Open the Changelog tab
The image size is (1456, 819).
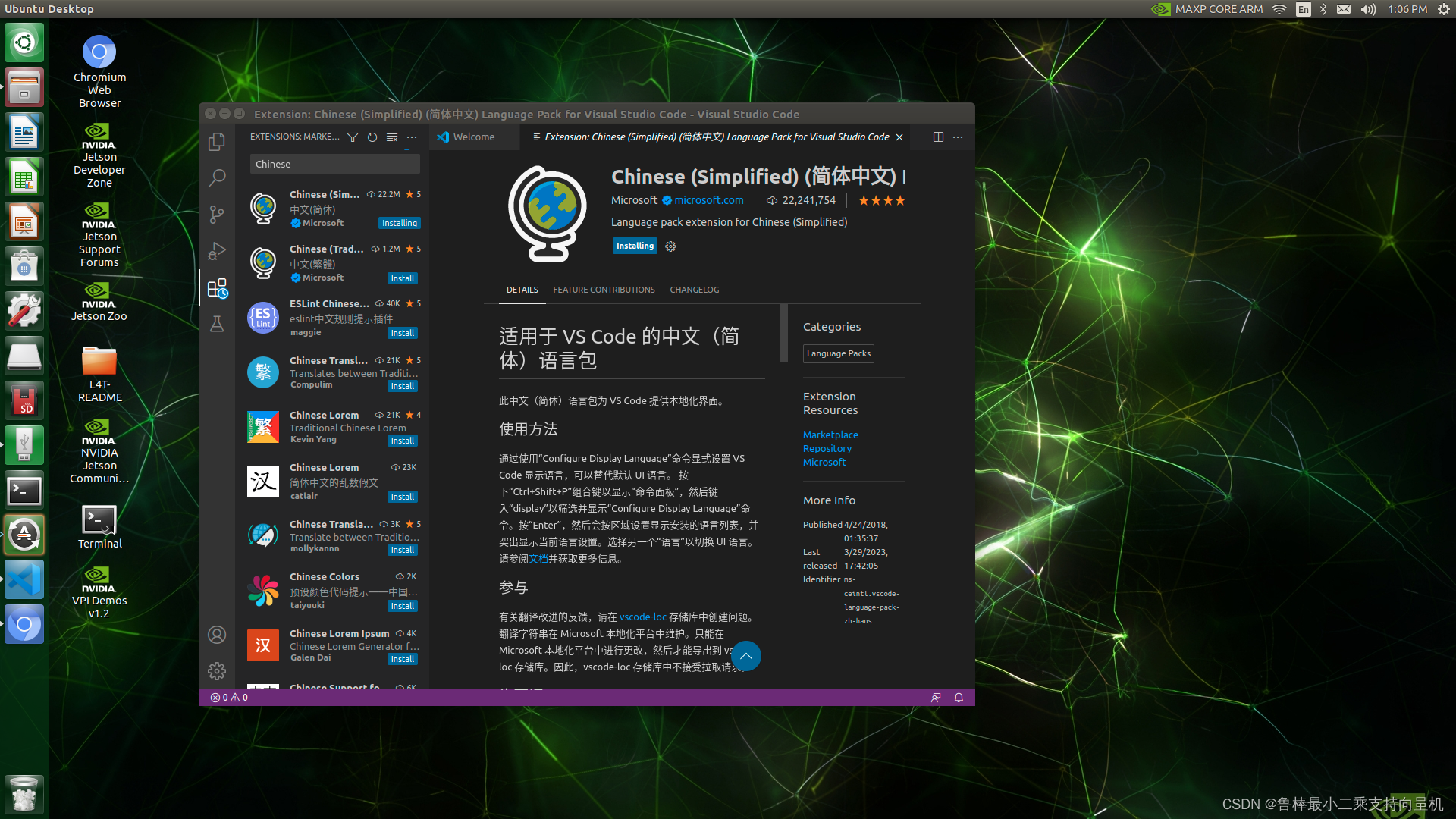[695, 290]
